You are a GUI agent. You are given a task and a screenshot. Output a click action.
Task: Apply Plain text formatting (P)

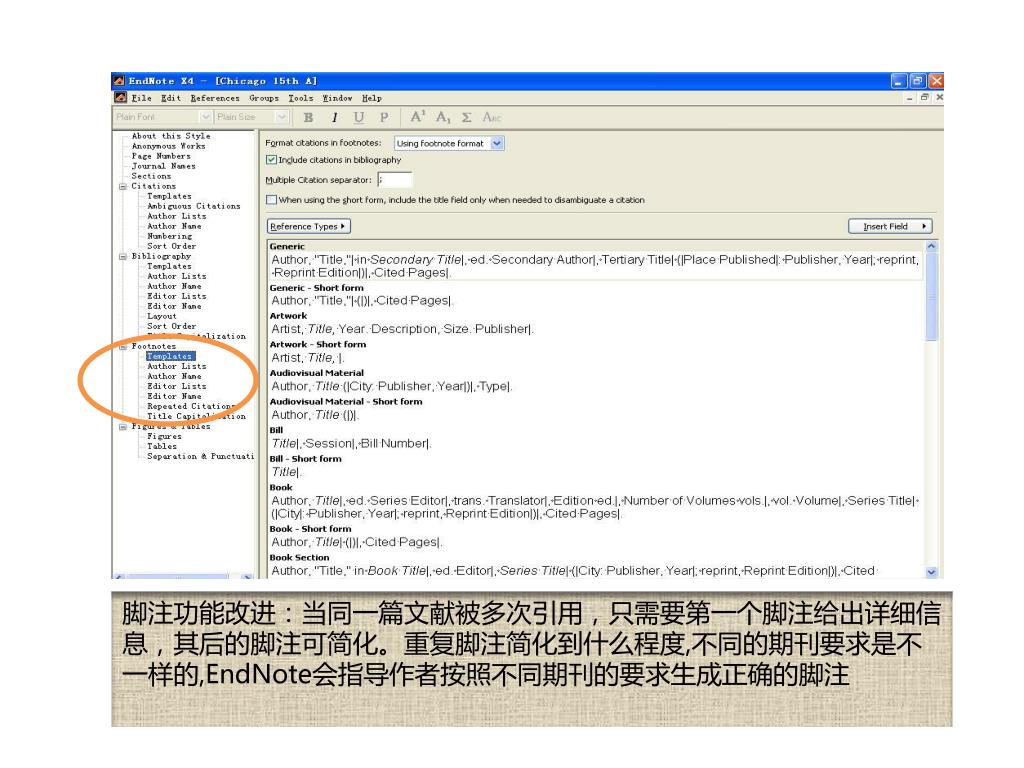pyautogui.click(x=384, y=118)
